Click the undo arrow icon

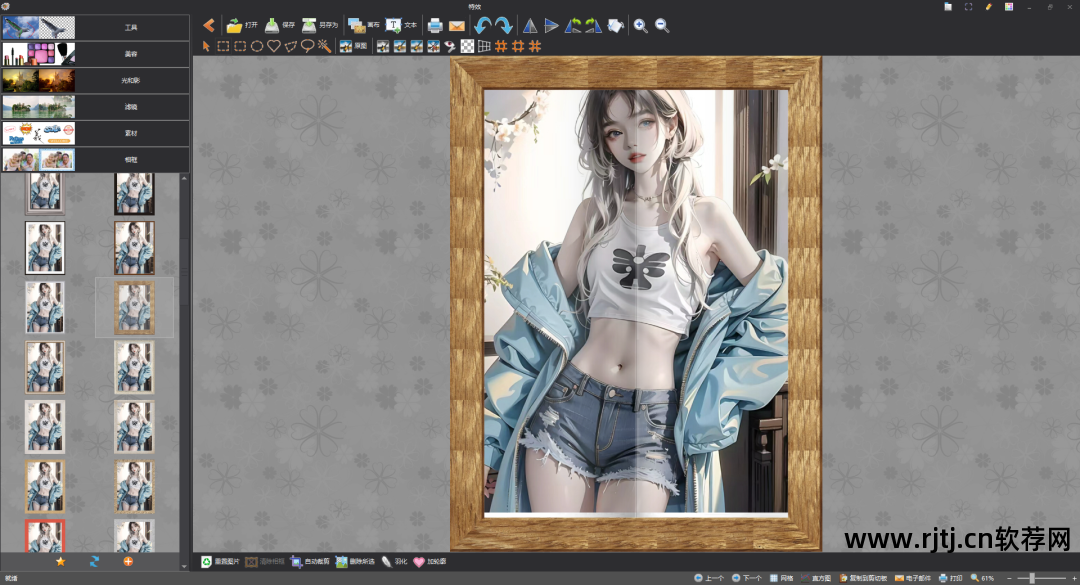tap(482, 26)
